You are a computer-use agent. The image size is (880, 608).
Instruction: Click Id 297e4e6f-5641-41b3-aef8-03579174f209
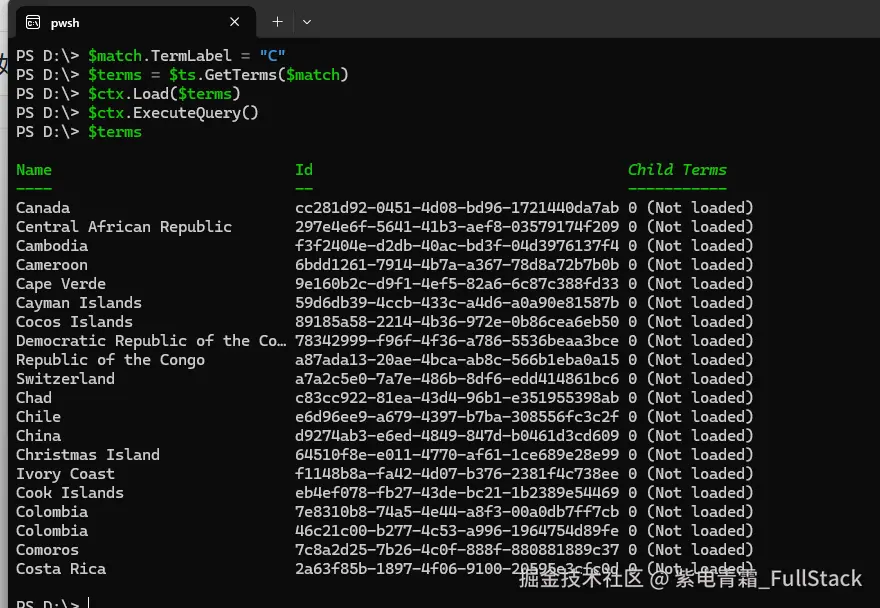tap(457, 227)
